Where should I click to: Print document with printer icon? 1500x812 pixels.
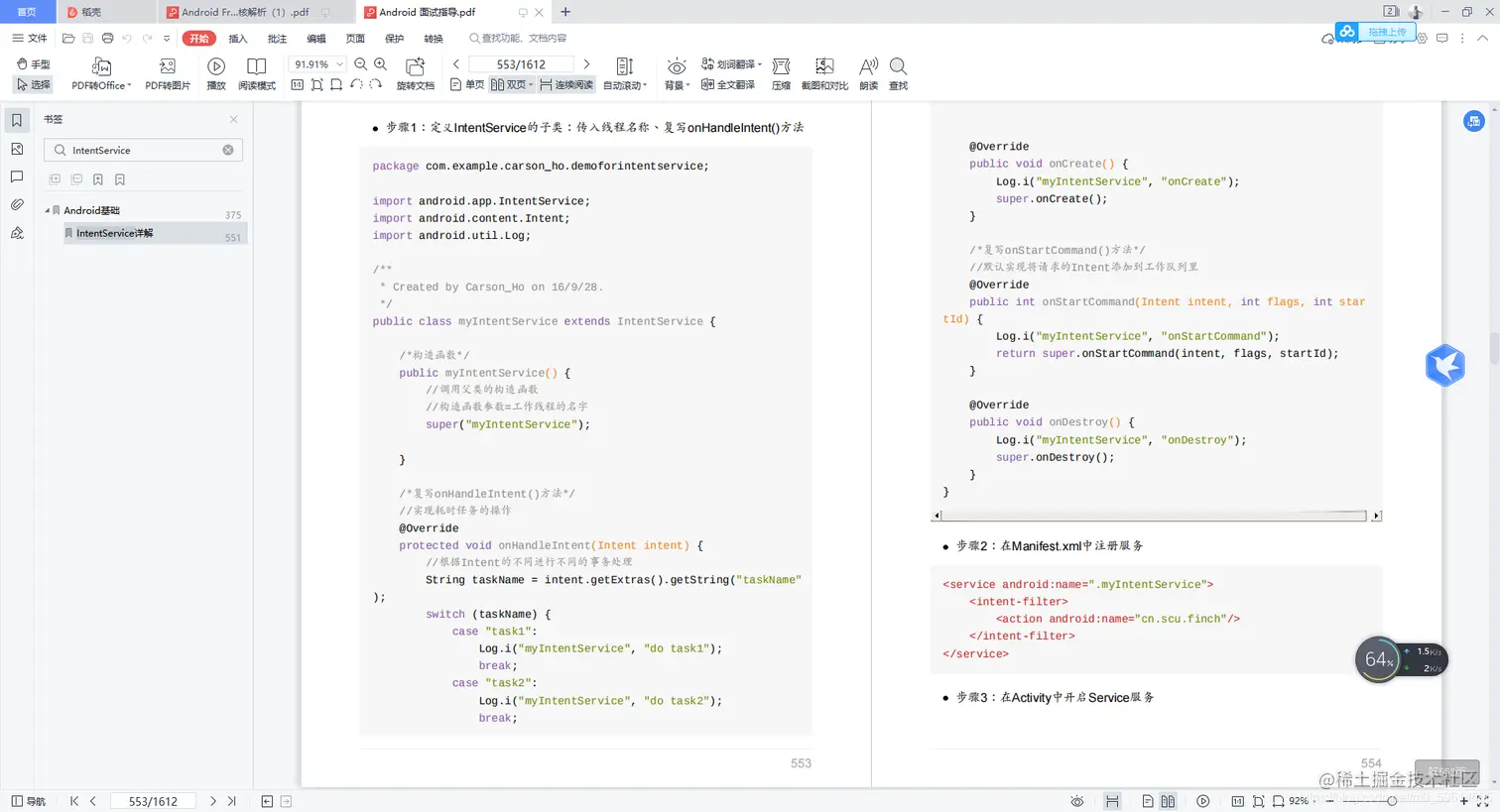[x=107, y=39]
